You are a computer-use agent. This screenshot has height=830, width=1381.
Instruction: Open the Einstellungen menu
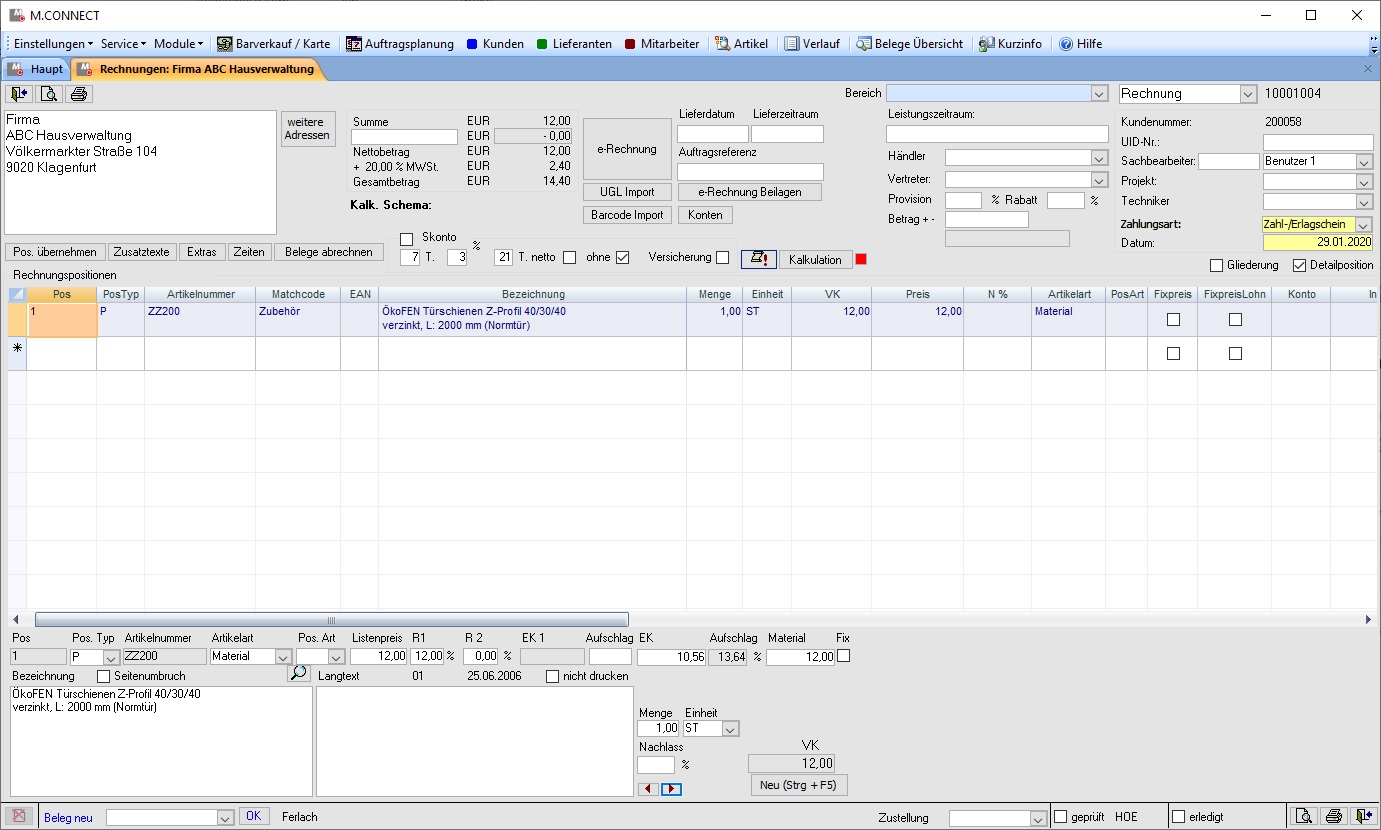[53, 44]
